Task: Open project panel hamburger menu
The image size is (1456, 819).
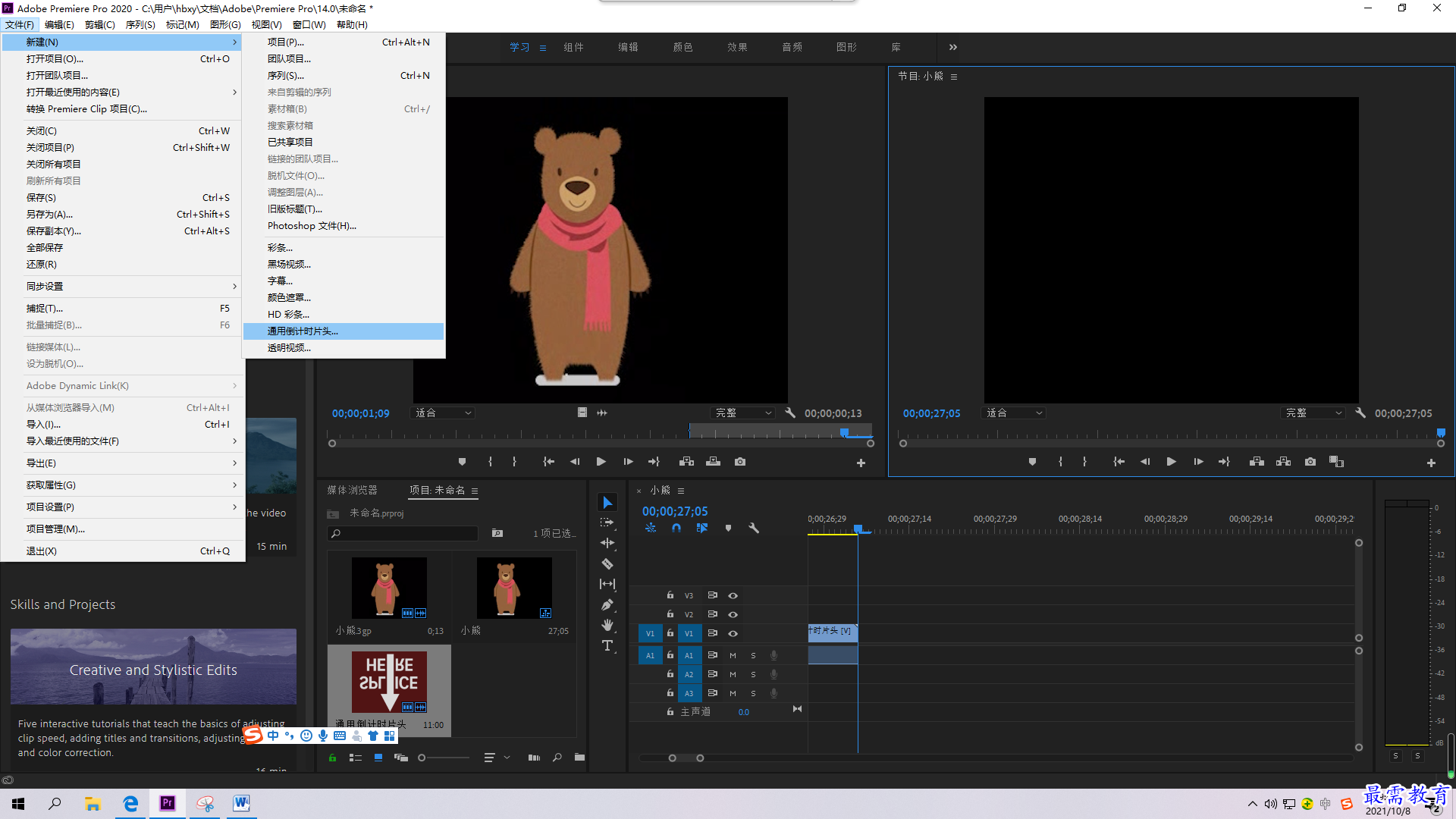Action: (475, 491)
